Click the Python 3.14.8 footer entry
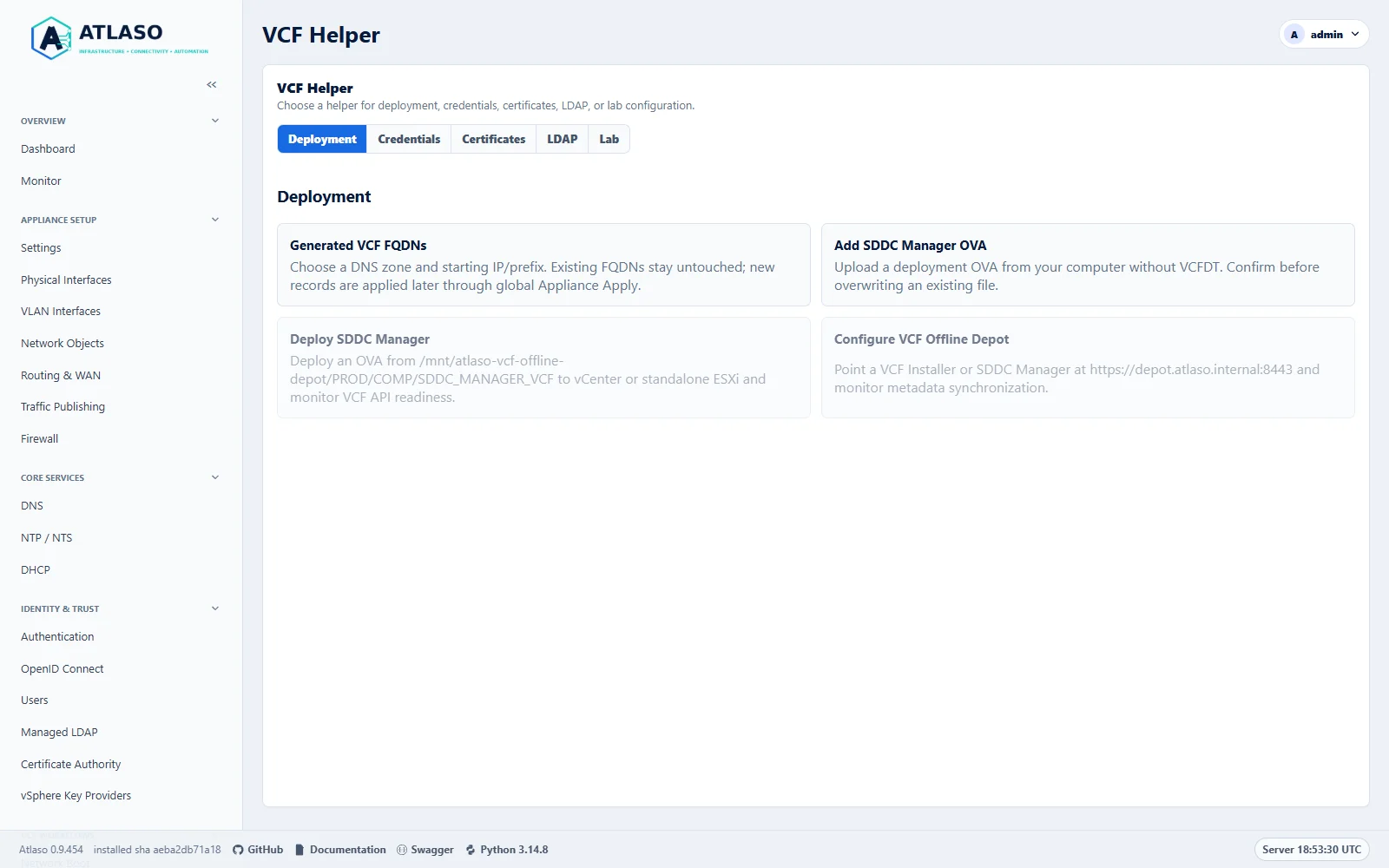Viewport: 1389px width, 868px height. (507, 850)
